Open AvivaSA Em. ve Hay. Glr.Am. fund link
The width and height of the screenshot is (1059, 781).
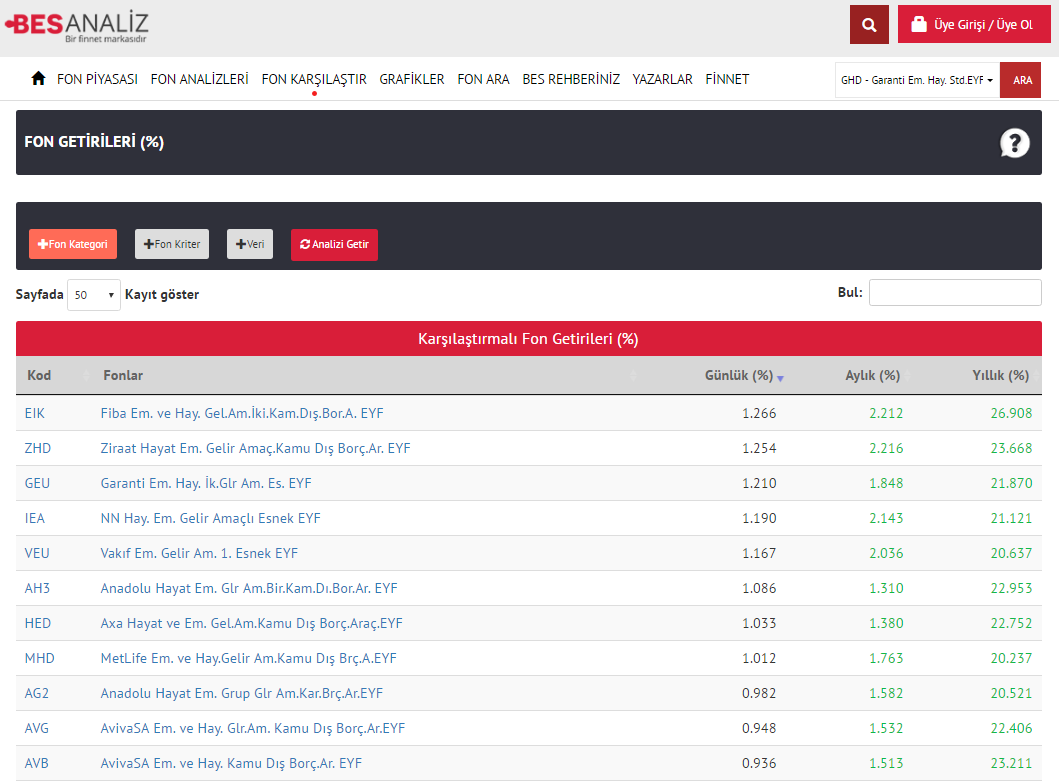click(253, 729)
